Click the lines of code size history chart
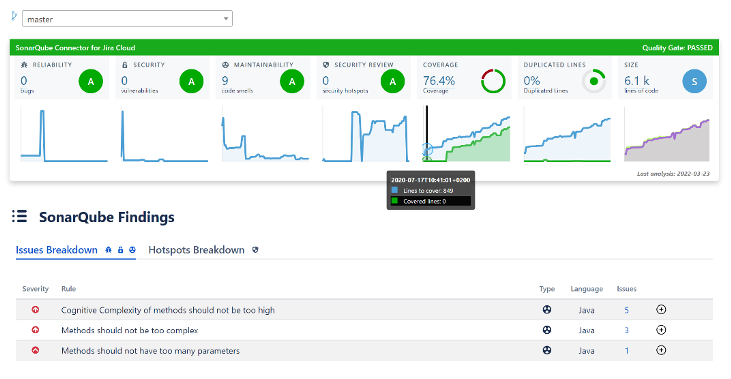The height and width of the screenshot is (379, 731). tap(667, 134)
